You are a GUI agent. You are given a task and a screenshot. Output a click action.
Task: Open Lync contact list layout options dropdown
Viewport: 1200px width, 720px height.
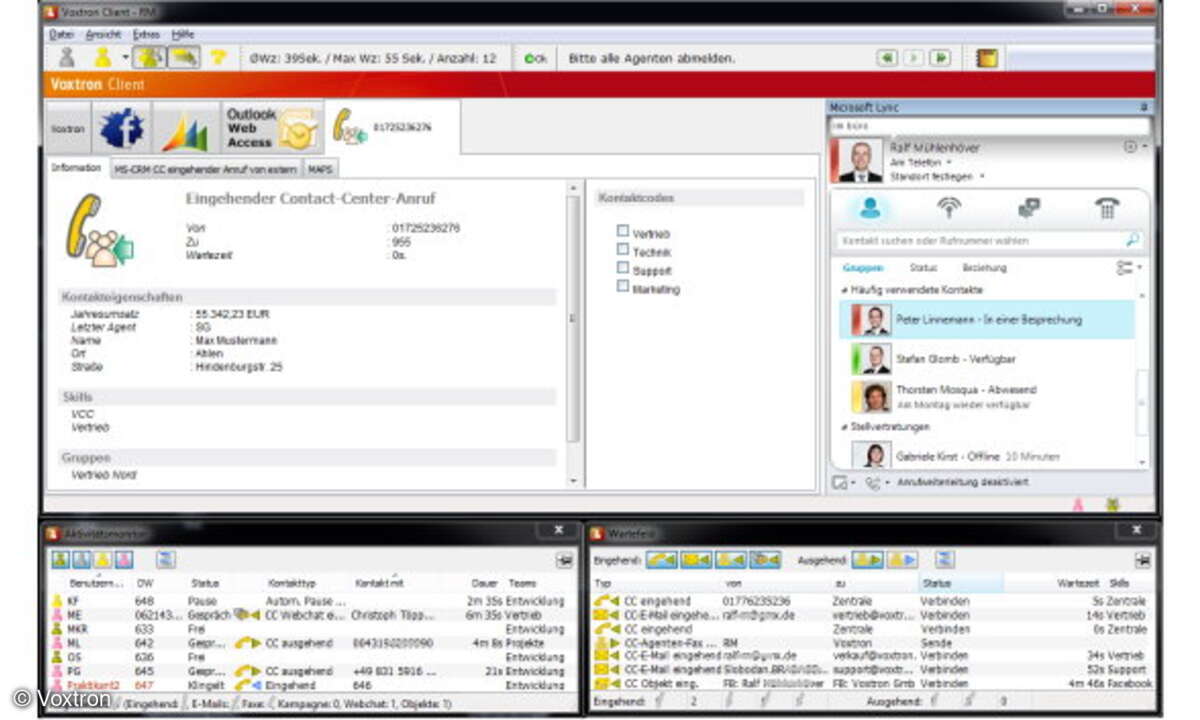(x=1130, y=268)
